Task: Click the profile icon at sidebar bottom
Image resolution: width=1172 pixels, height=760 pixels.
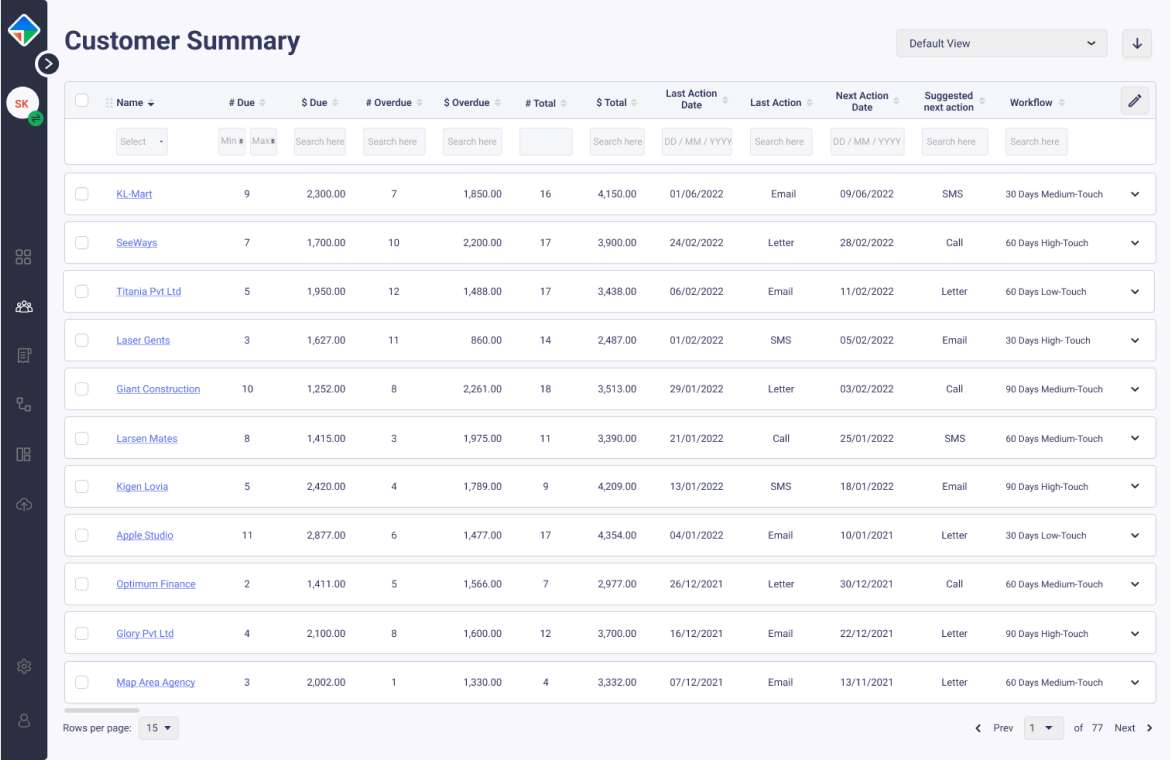Action: pos(23,719)
